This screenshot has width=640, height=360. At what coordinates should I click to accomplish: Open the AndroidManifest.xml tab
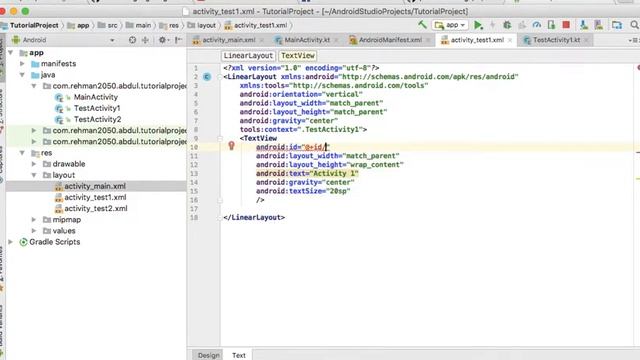390,40
